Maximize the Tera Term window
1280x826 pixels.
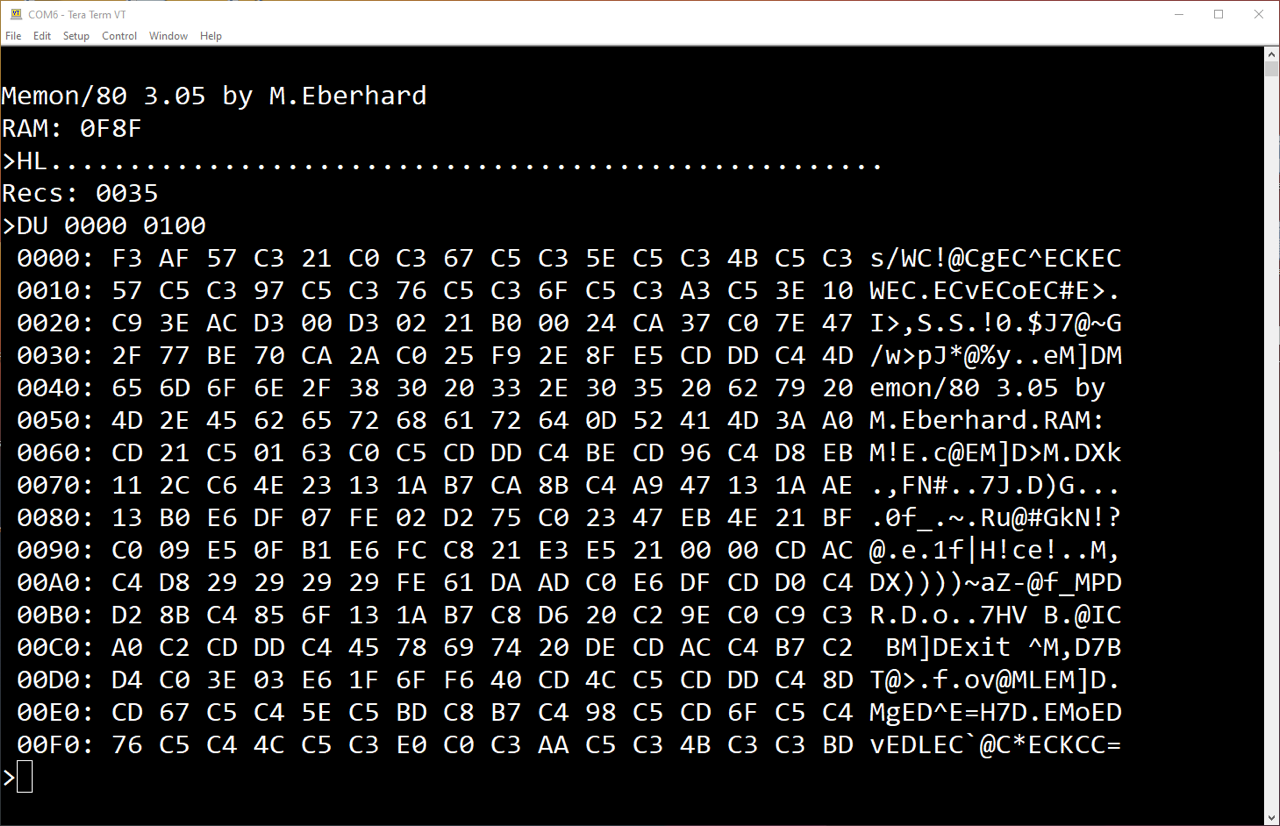(1218, 14)
